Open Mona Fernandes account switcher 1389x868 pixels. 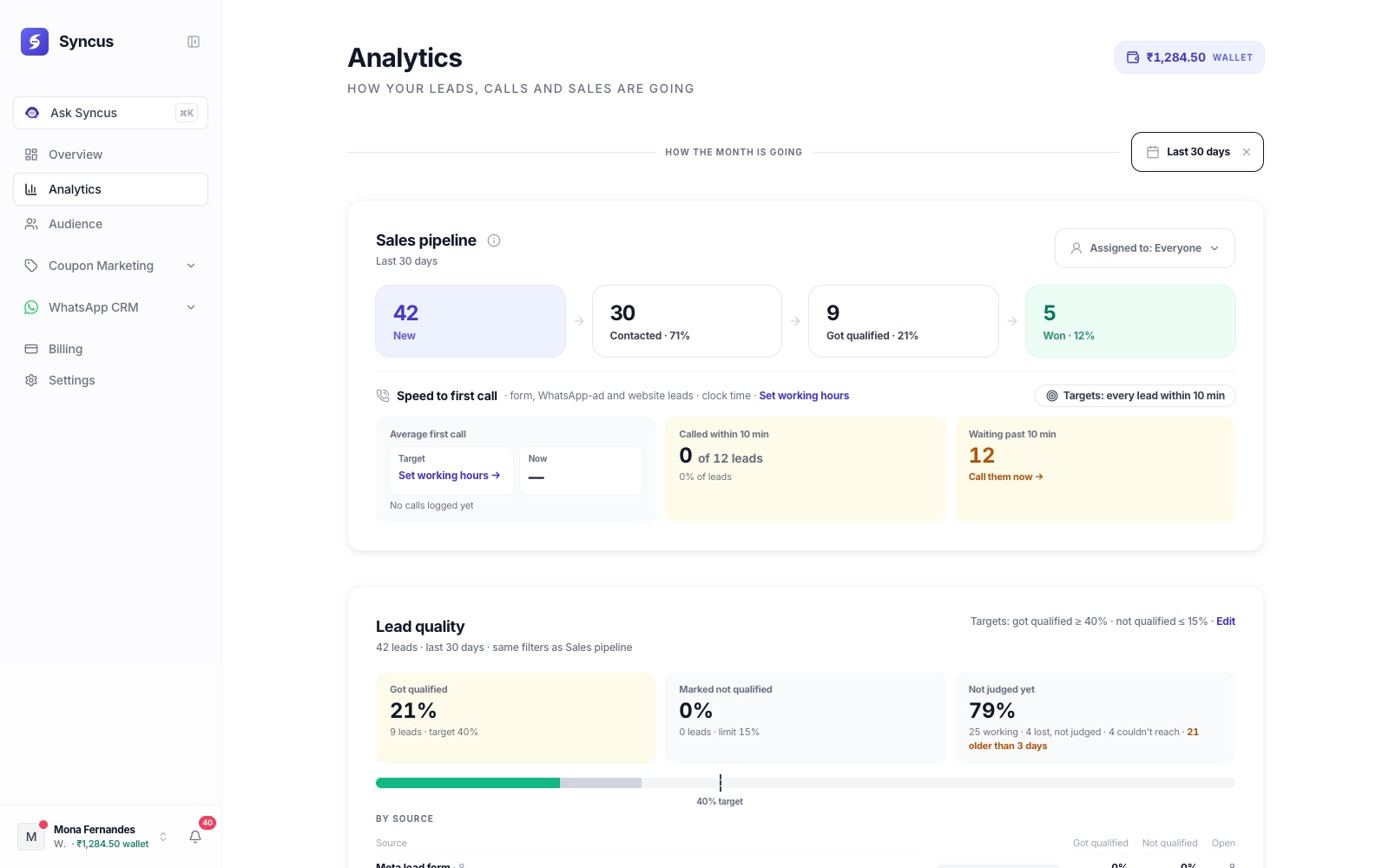94,837
